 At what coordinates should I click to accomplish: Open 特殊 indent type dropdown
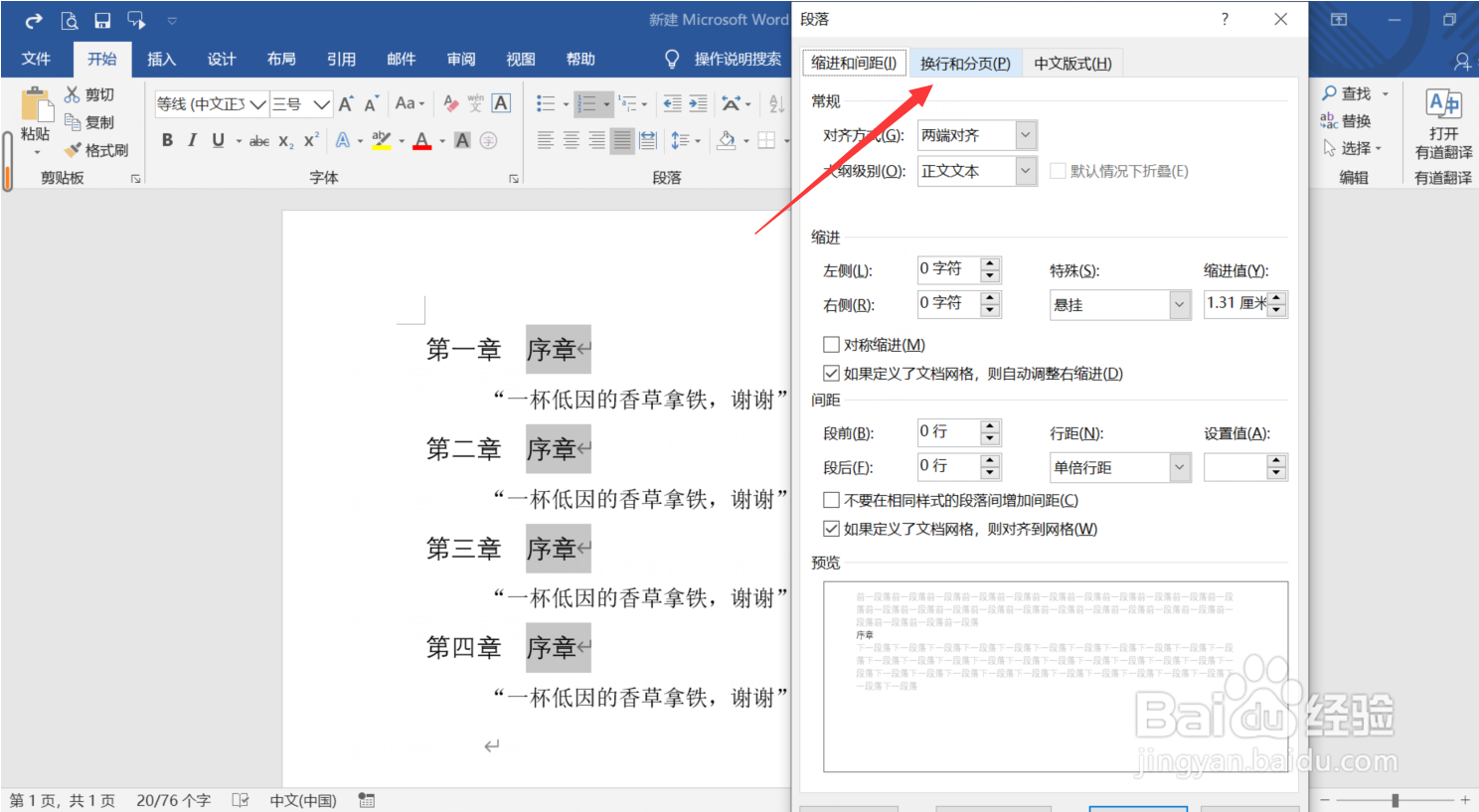(x=1179, y=305)
